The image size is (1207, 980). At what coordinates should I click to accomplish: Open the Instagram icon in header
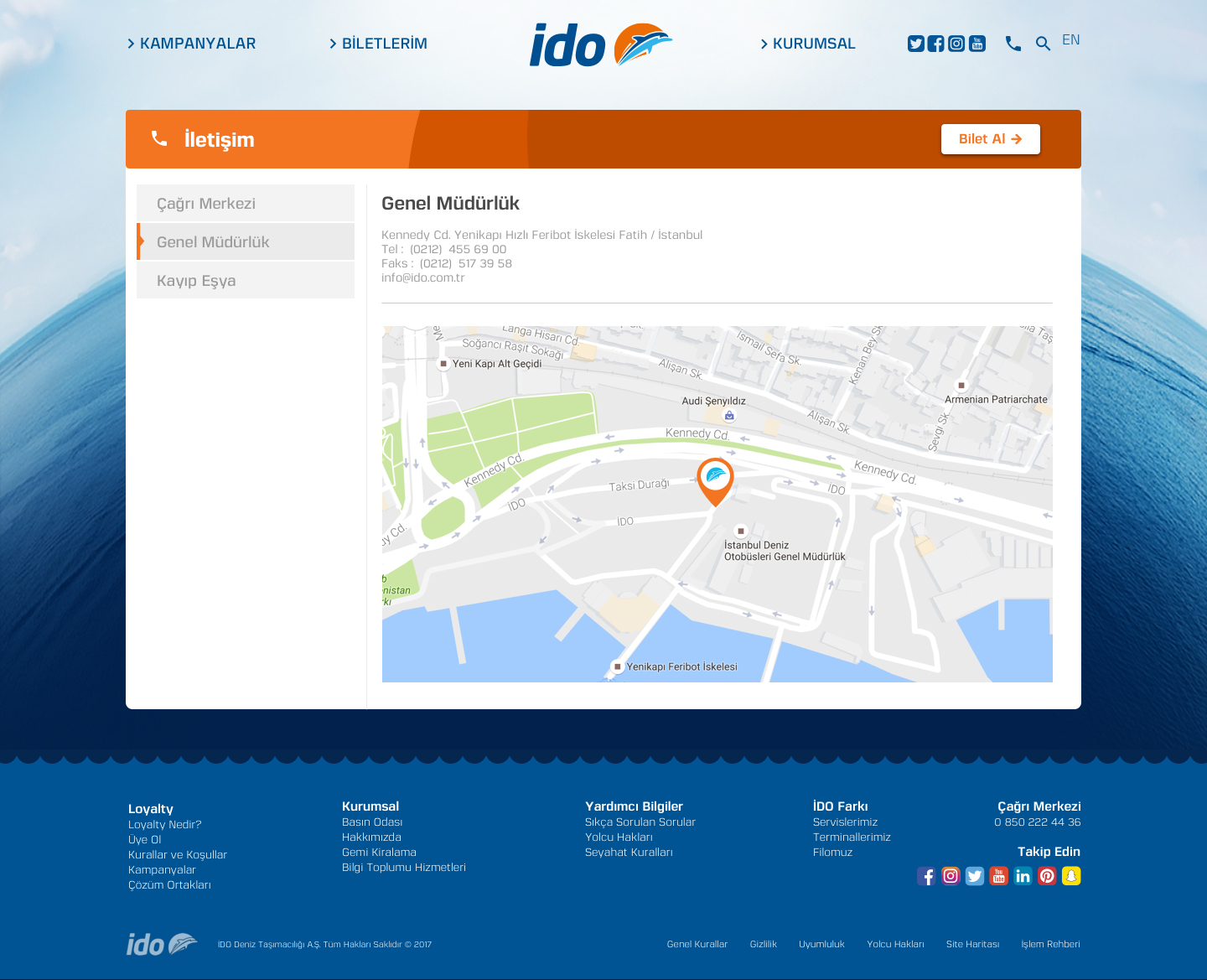tap(956, 44)
